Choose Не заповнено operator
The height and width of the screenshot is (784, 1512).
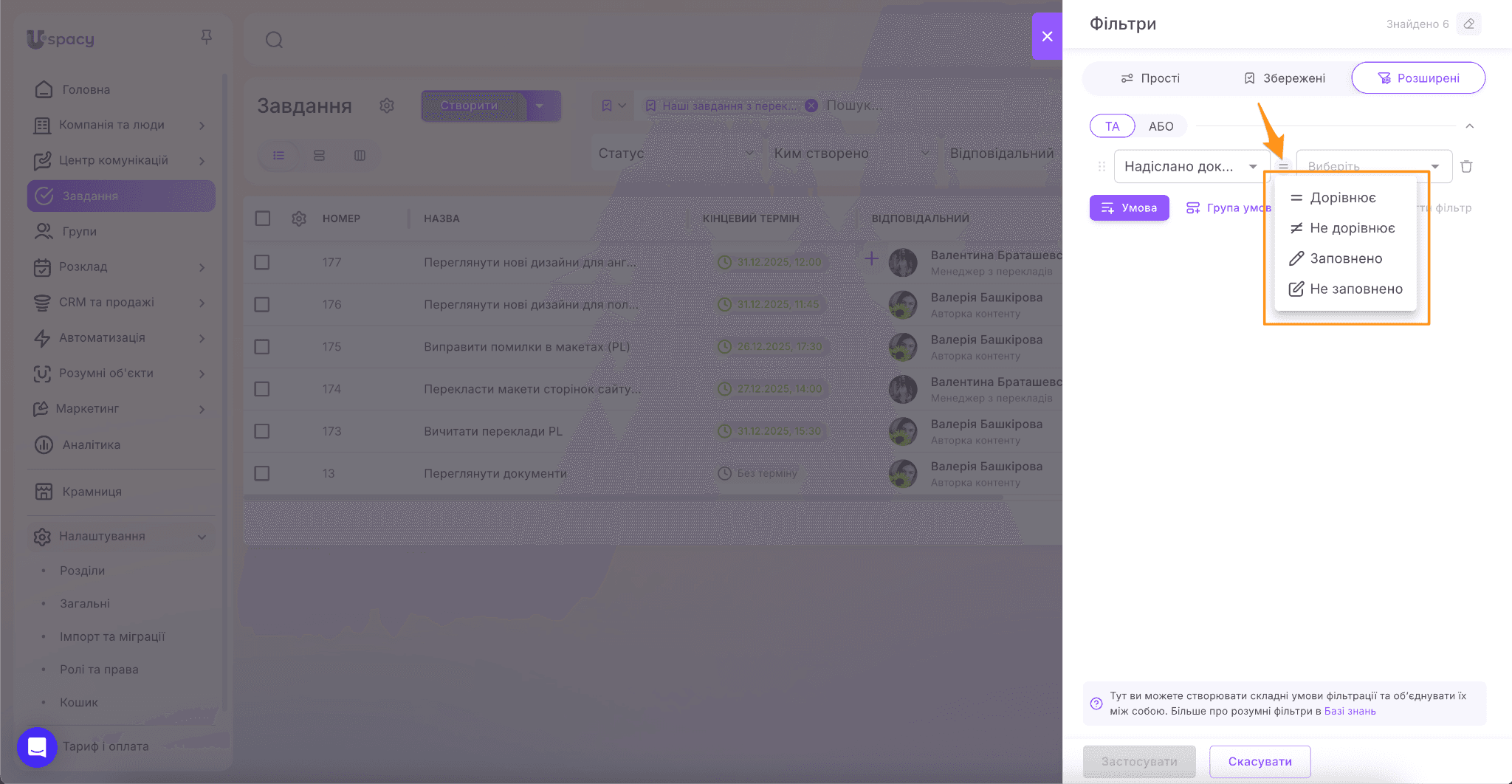[x=1345, y=289]
